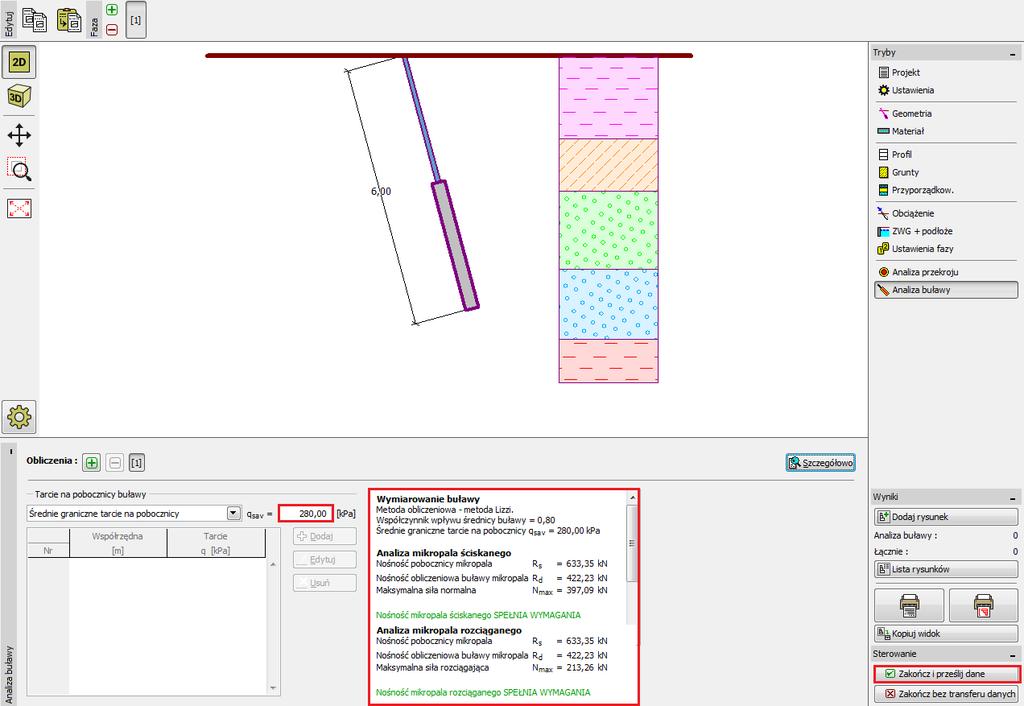The image size is (1024, 706).
Task: Select the pan/move view tool
Action: (19, 136)
